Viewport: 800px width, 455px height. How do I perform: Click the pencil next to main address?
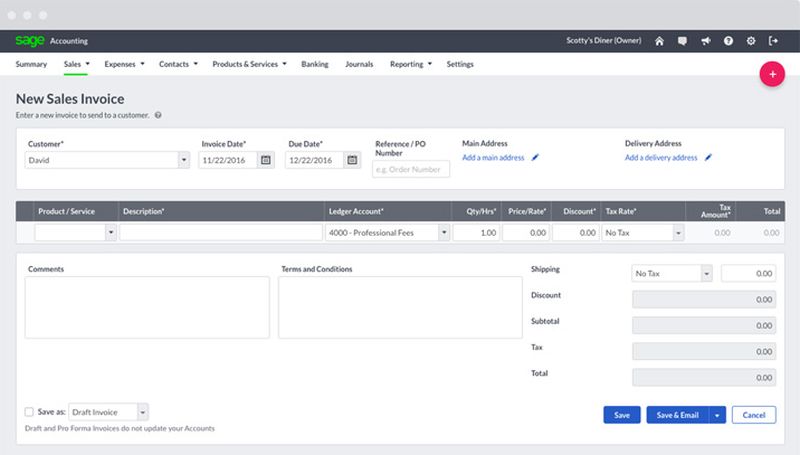pos(535,158)
